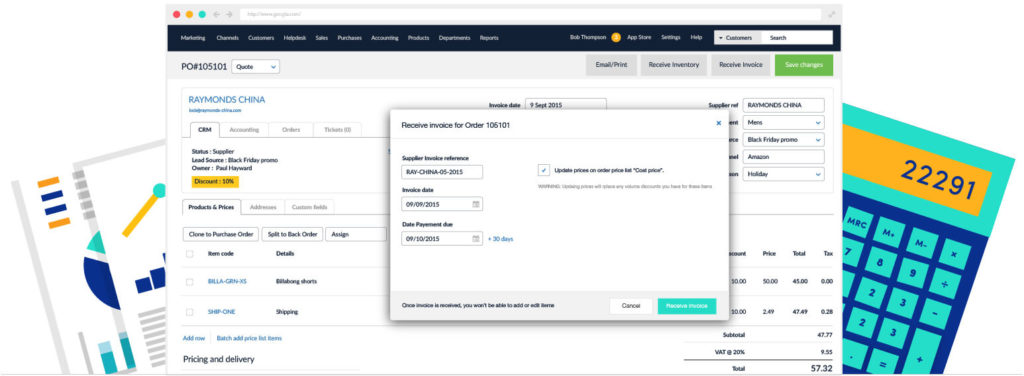Click the yellow Discount : 10% label
The width and height of the screenshot is (1024, 376).
[x=215, y=182]
